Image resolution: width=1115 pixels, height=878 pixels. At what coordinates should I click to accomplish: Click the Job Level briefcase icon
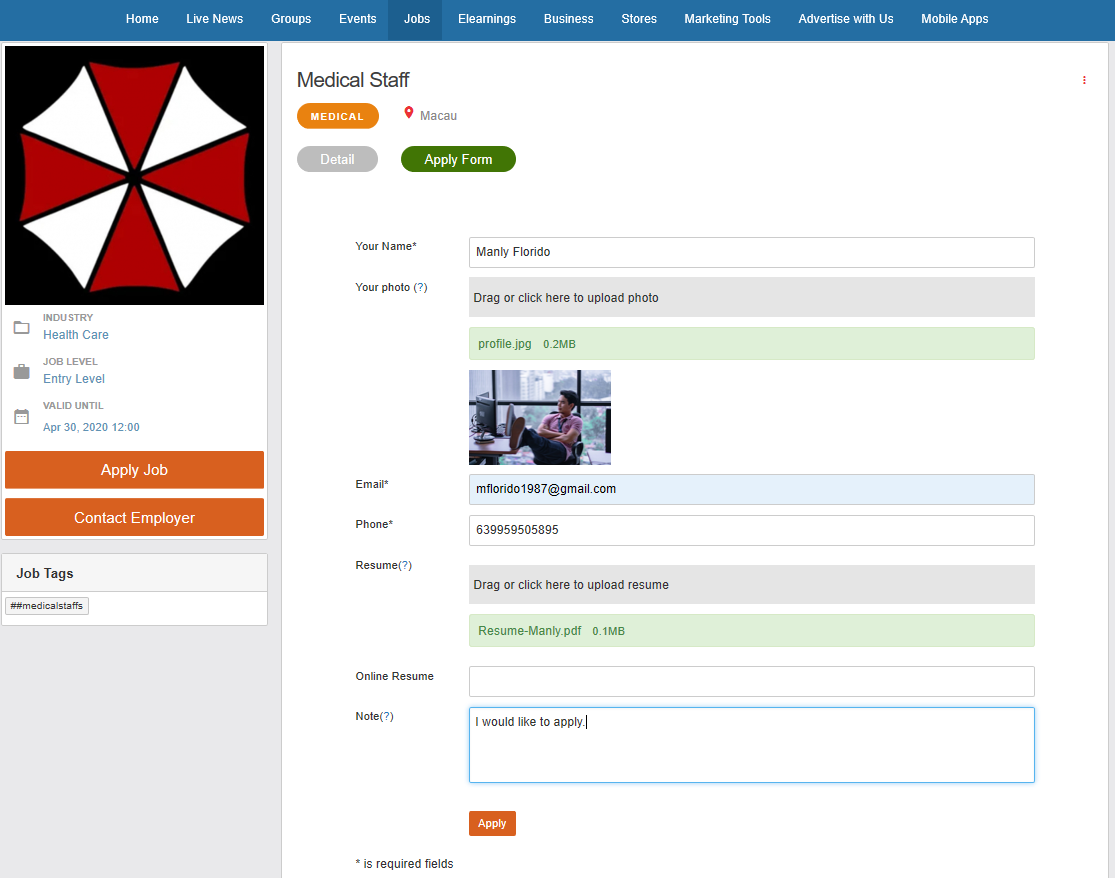pos(21,371)
